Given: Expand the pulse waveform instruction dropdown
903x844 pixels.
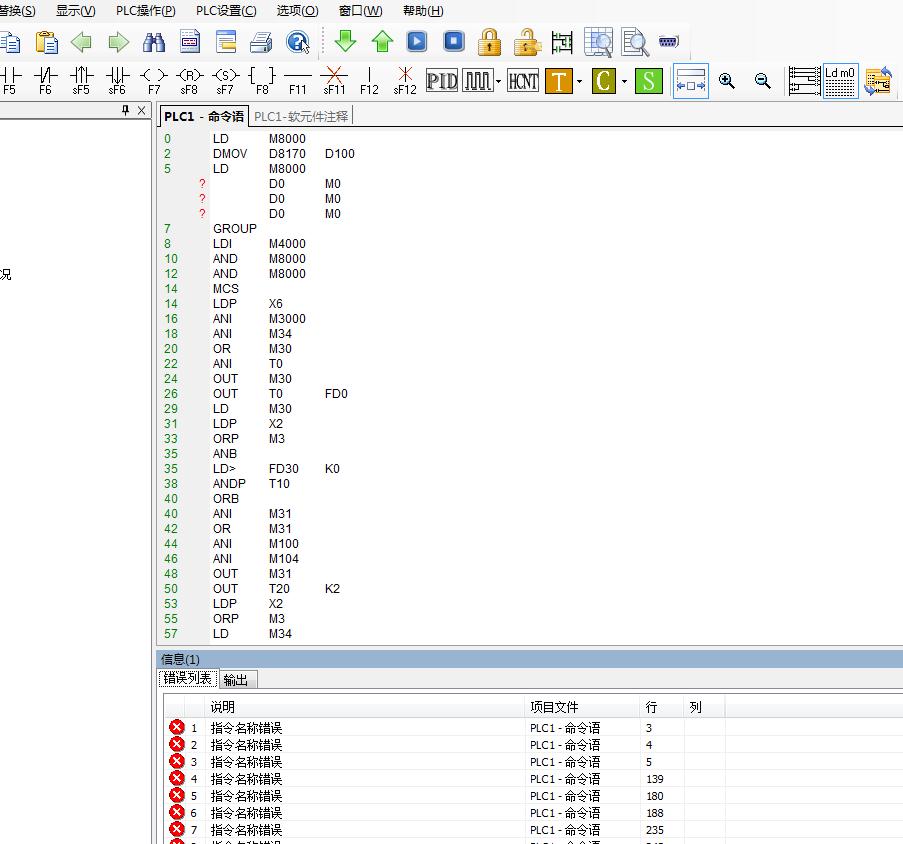Looking at the screenshot, I should pyautogui.click(x=498, y=81).
